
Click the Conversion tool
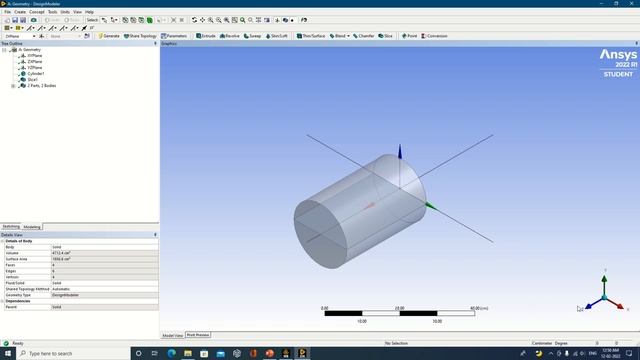[x=434, y=36]
